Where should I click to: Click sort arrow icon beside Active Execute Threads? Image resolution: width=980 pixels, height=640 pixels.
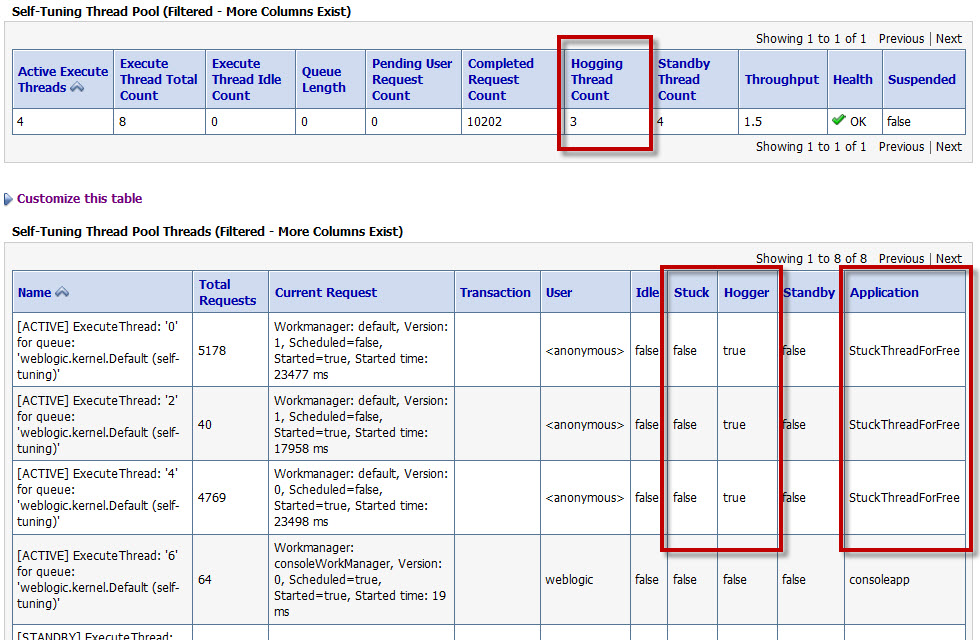click(x=77, y=88)
